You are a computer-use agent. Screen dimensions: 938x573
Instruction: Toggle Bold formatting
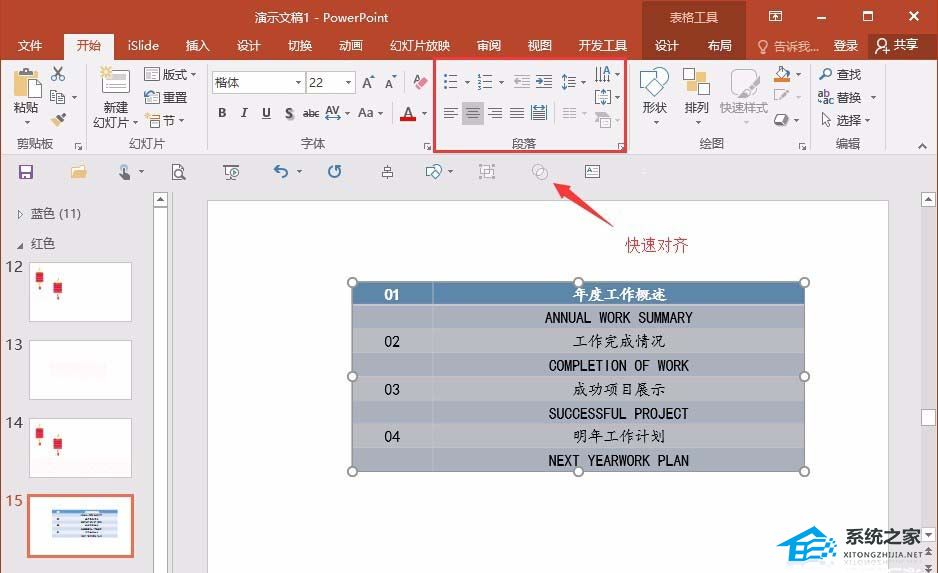click(222, 112)
